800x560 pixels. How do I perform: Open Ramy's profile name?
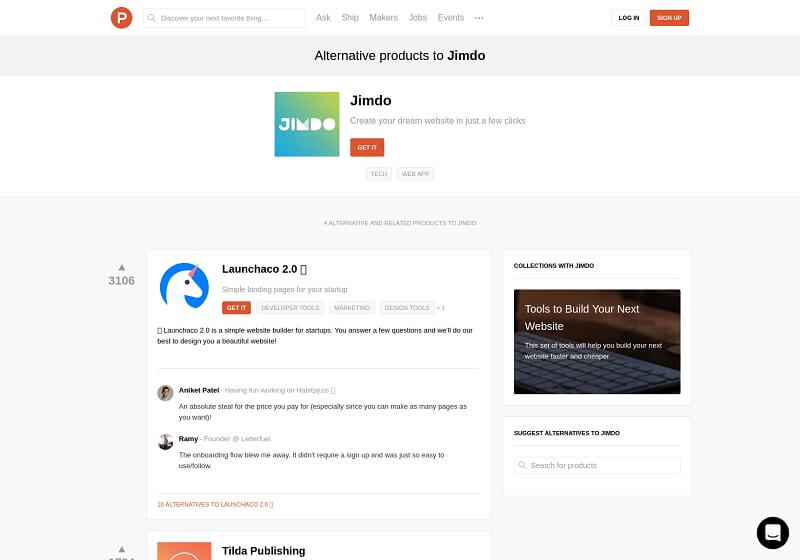coord(188,439)
